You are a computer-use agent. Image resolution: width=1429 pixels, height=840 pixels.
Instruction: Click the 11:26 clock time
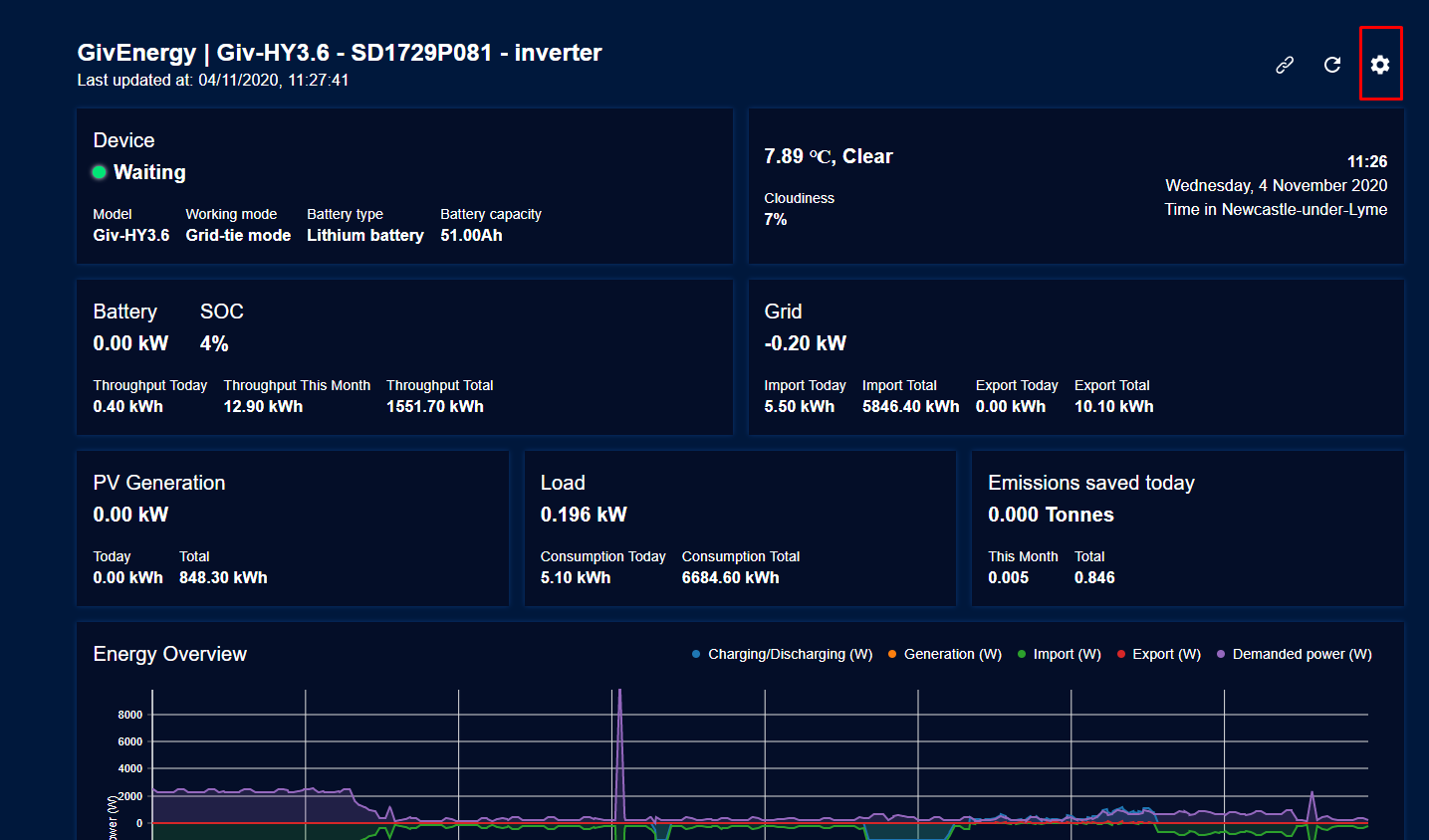(1367, 161)
